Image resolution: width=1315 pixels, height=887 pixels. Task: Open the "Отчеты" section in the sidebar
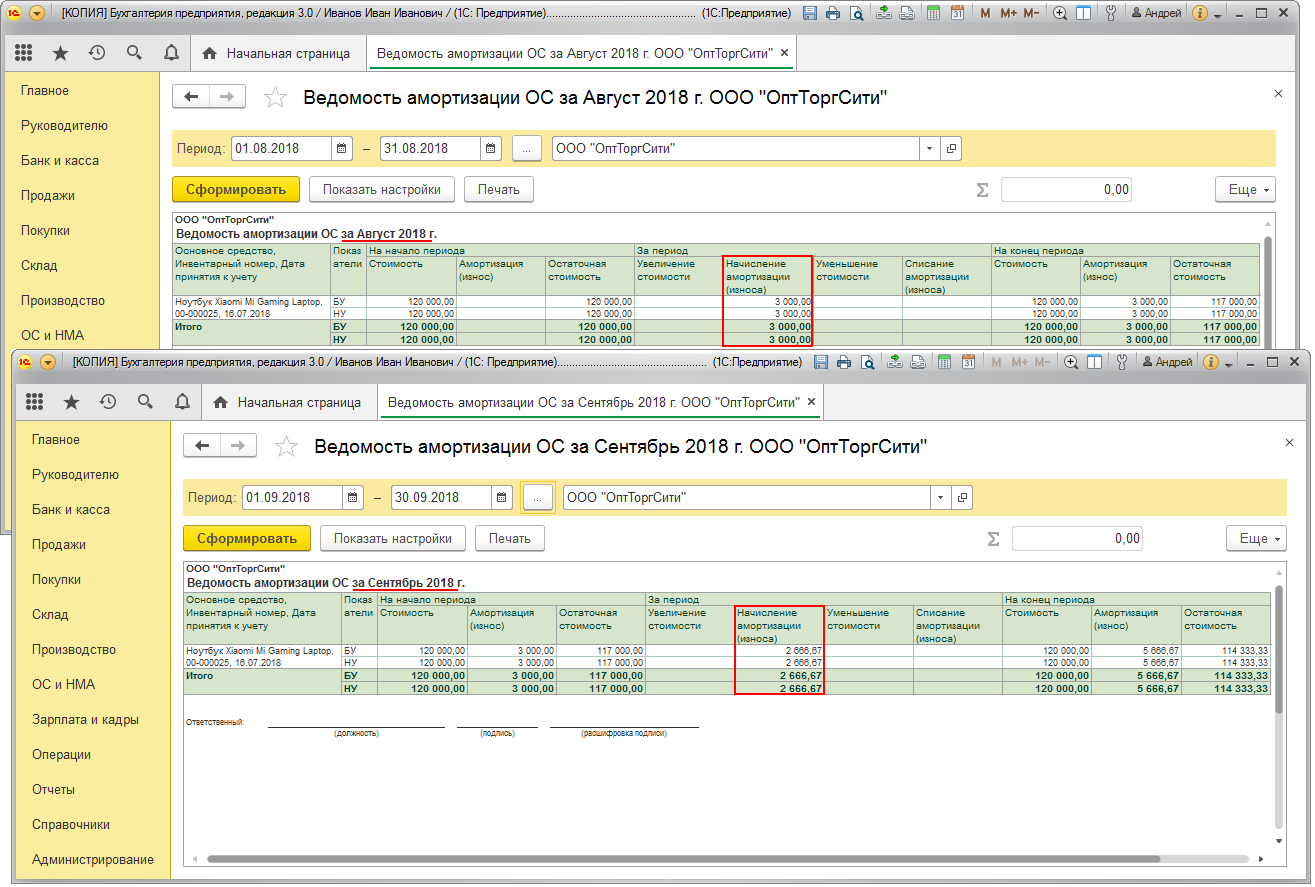point(53,789)
